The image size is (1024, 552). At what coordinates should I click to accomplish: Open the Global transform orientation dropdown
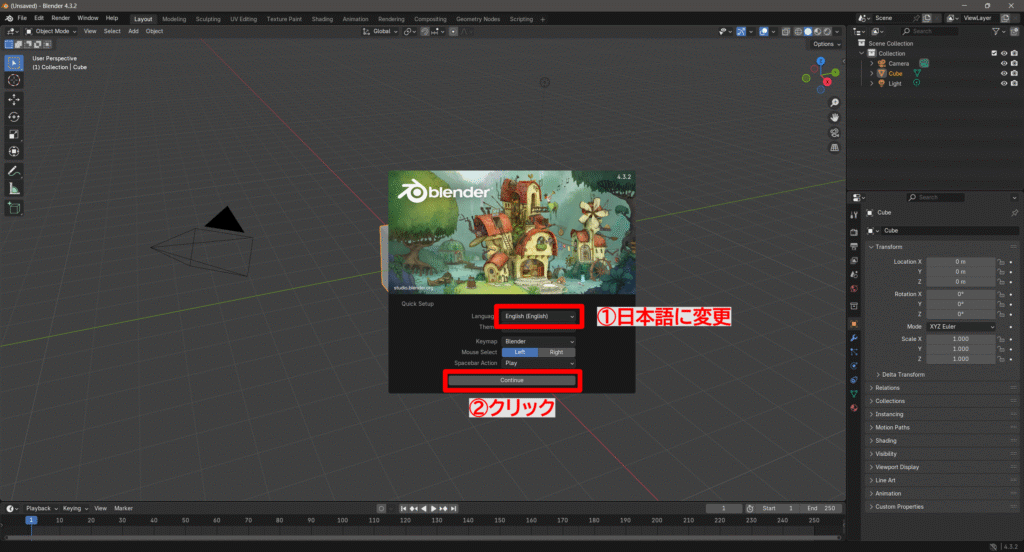pyautogui.click(x=380, y=31)
